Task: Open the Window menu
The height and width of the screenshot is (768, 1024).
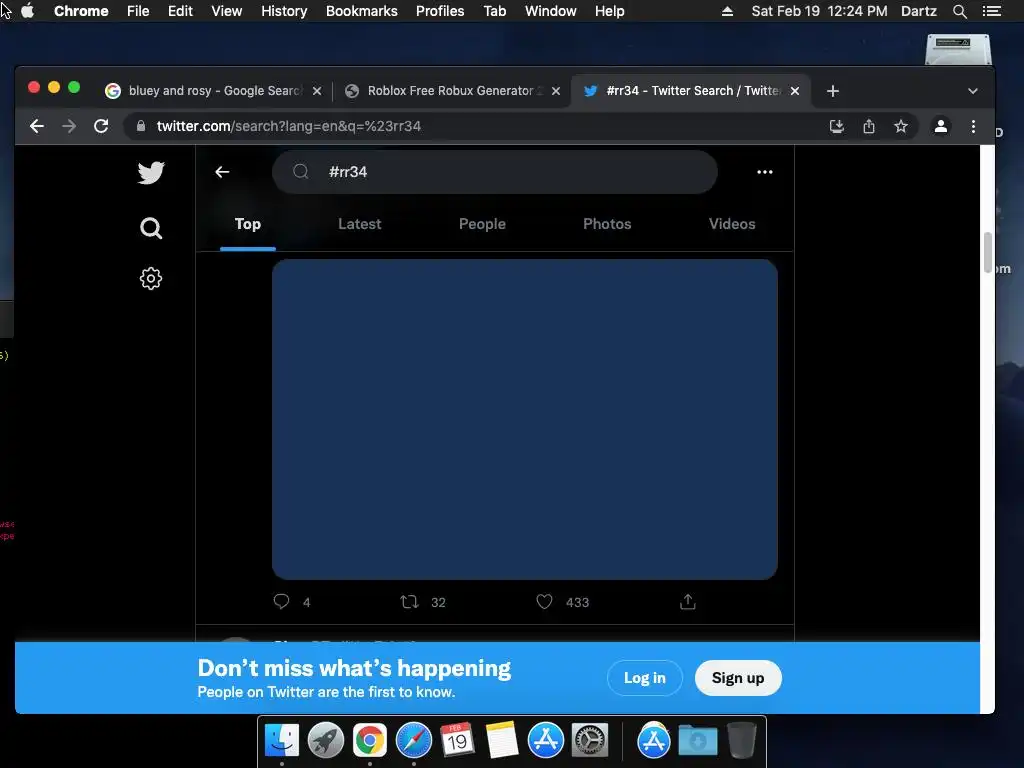Action: click(x=551, y=11)
